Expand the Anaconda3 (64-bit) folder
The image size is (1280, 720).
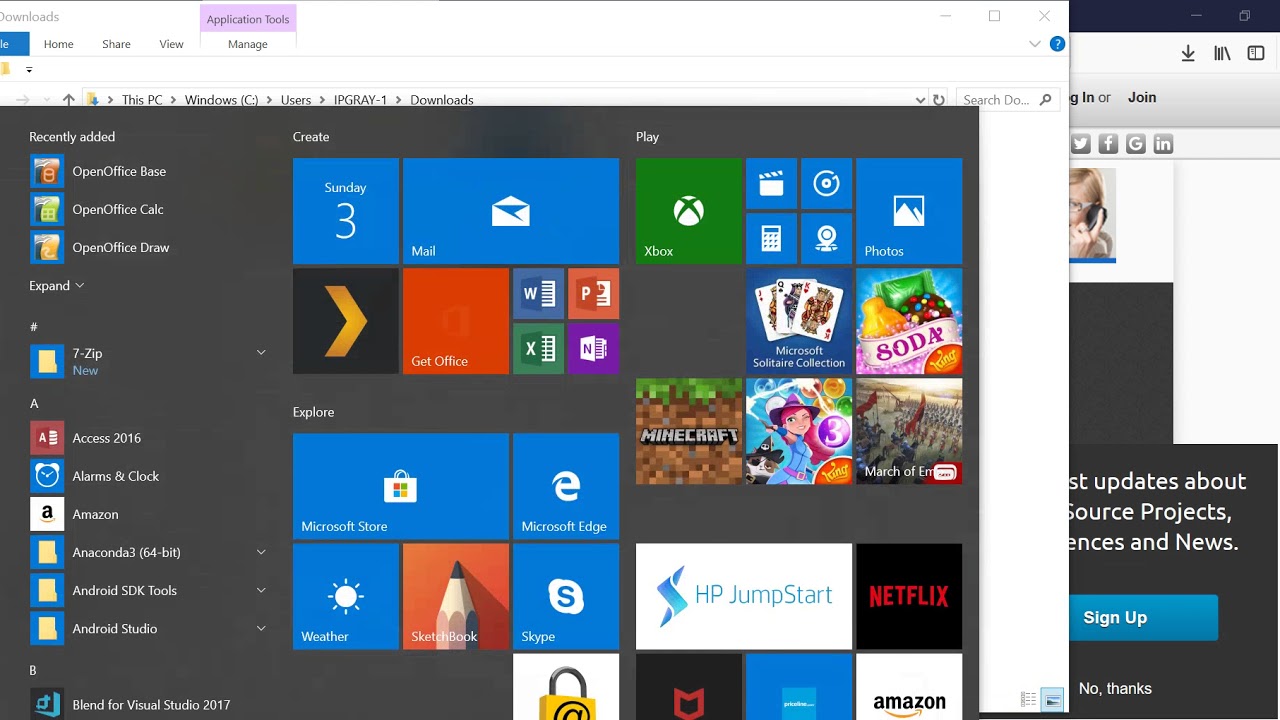point(261,552)
